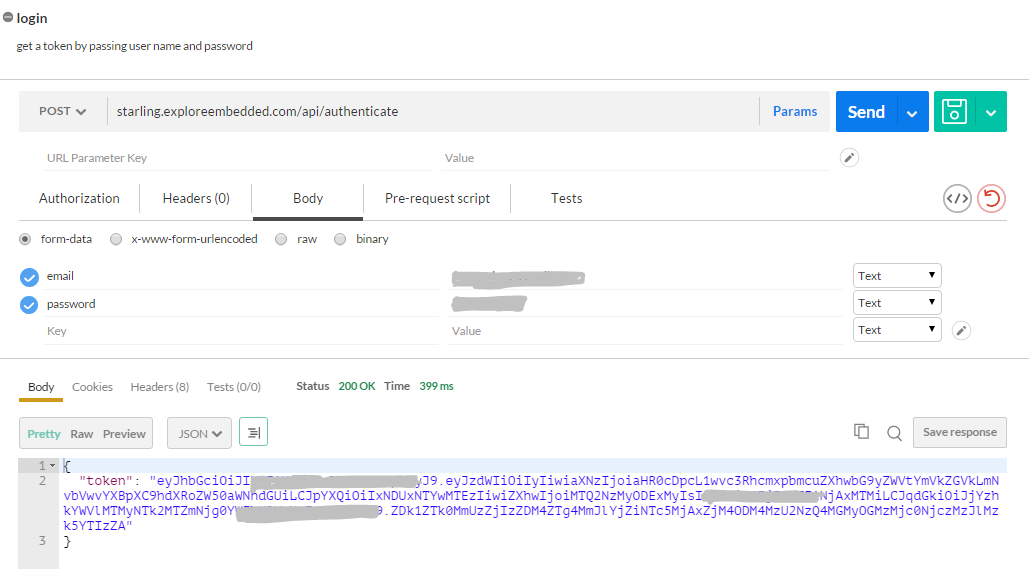Image resolution: width=1029 pixels, height=569 pixels.
Task: View the Tests (0/0) results tab
Action: pyautogui.click(x=234, y=387)
